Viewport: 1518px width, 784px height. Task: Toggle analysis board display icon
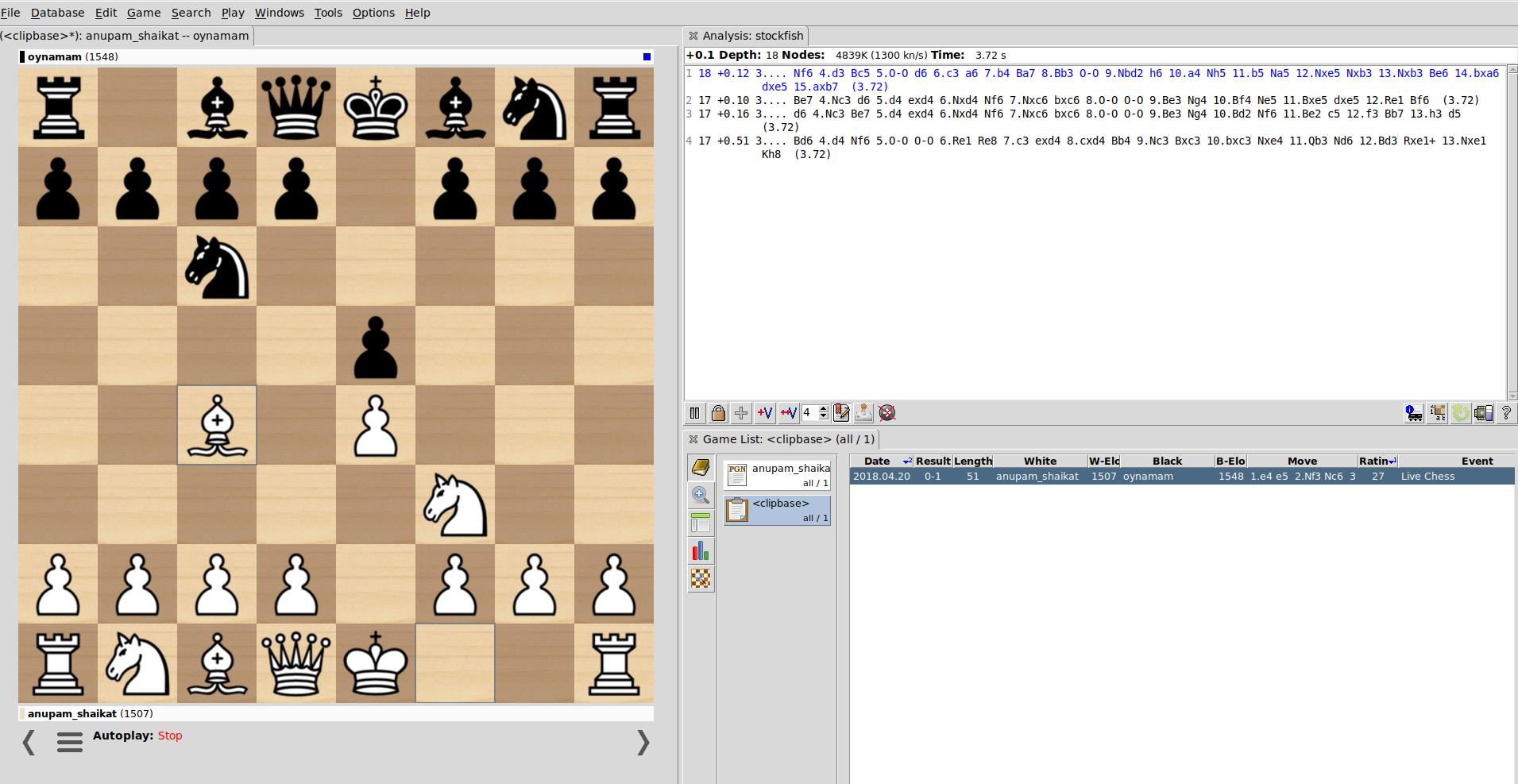[x=1438, y=413]
